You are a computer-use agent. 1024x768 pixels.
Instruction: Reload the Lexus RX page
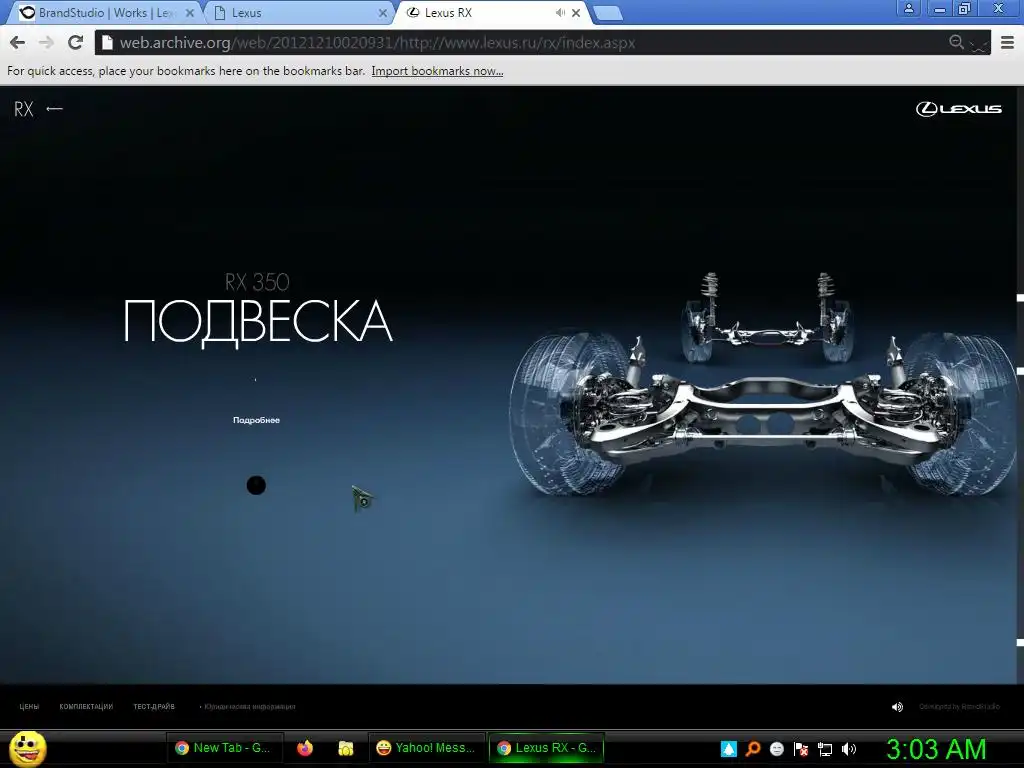(x=76, y=43)
